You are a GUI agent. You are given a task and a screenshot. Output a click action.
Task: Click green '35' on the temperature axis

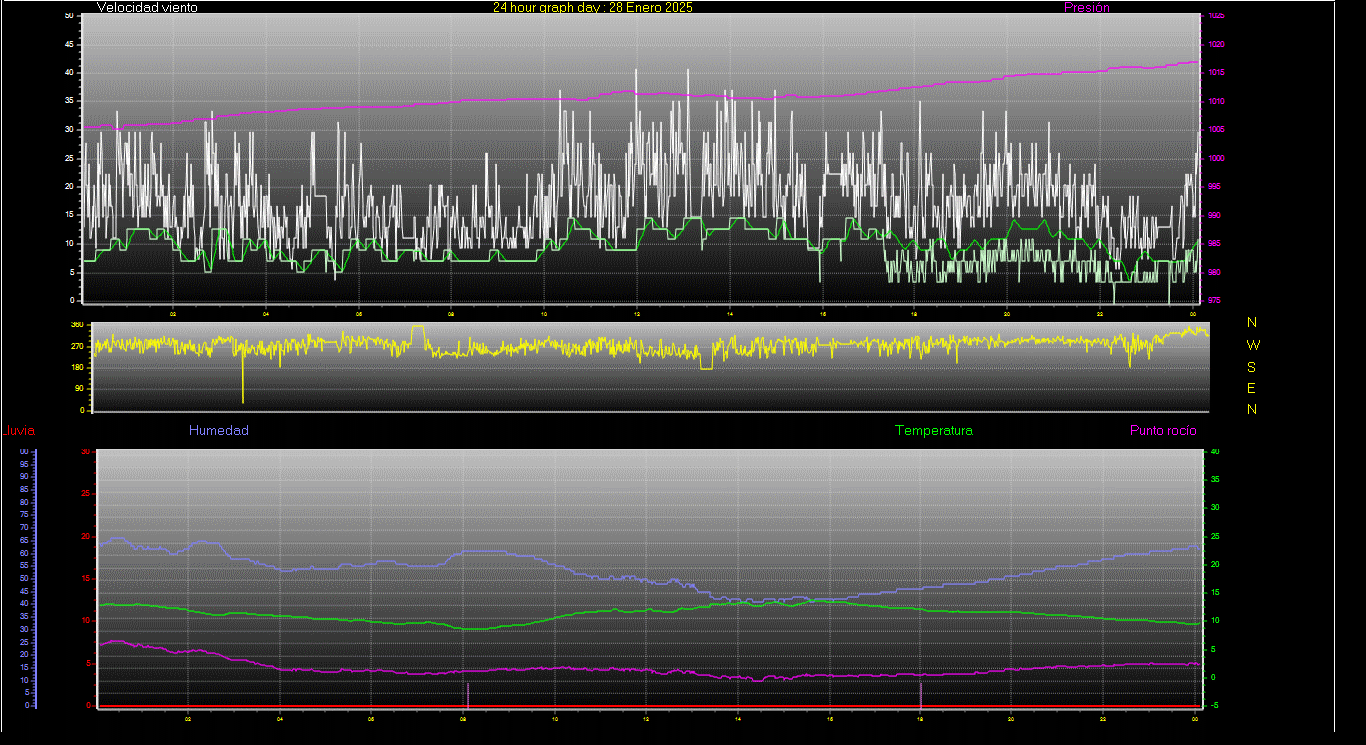tap(1215, 479)
